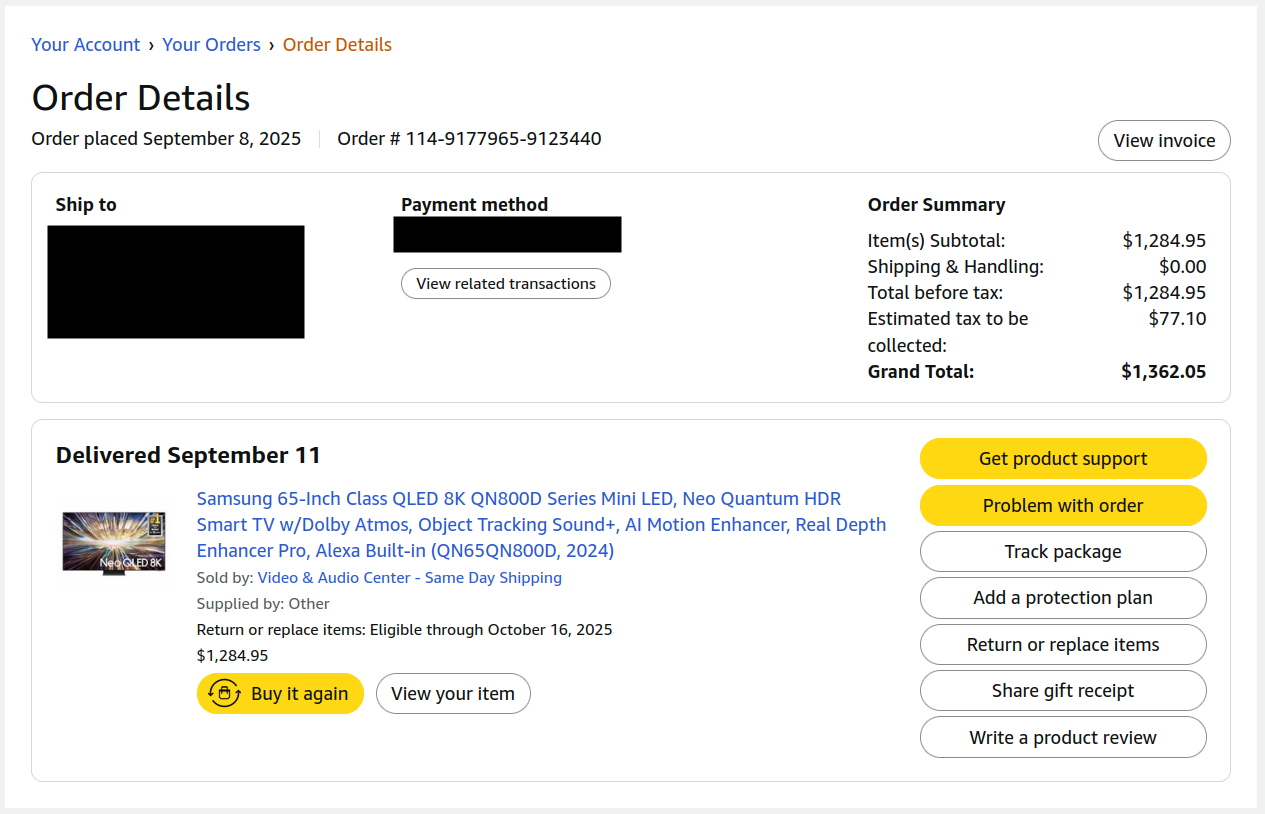
Task: Open Get product support
Action: click(x=1062, y=458)
